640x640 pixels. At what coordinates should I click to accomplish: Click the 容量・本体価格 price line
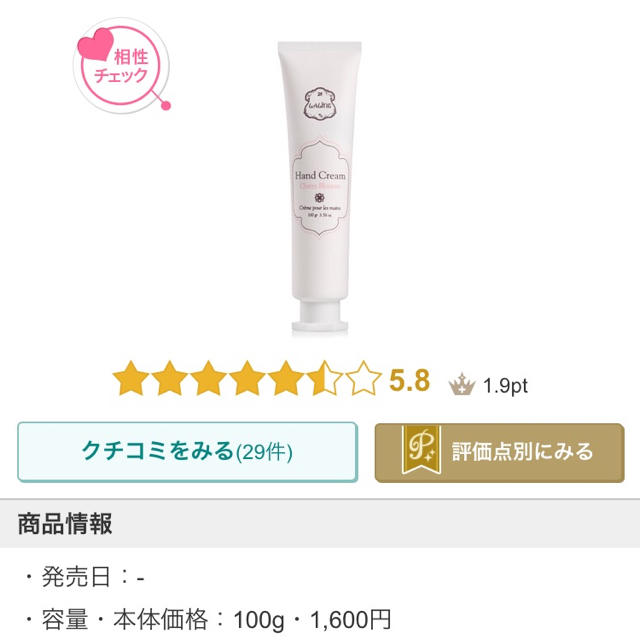[x=208, y=619]
